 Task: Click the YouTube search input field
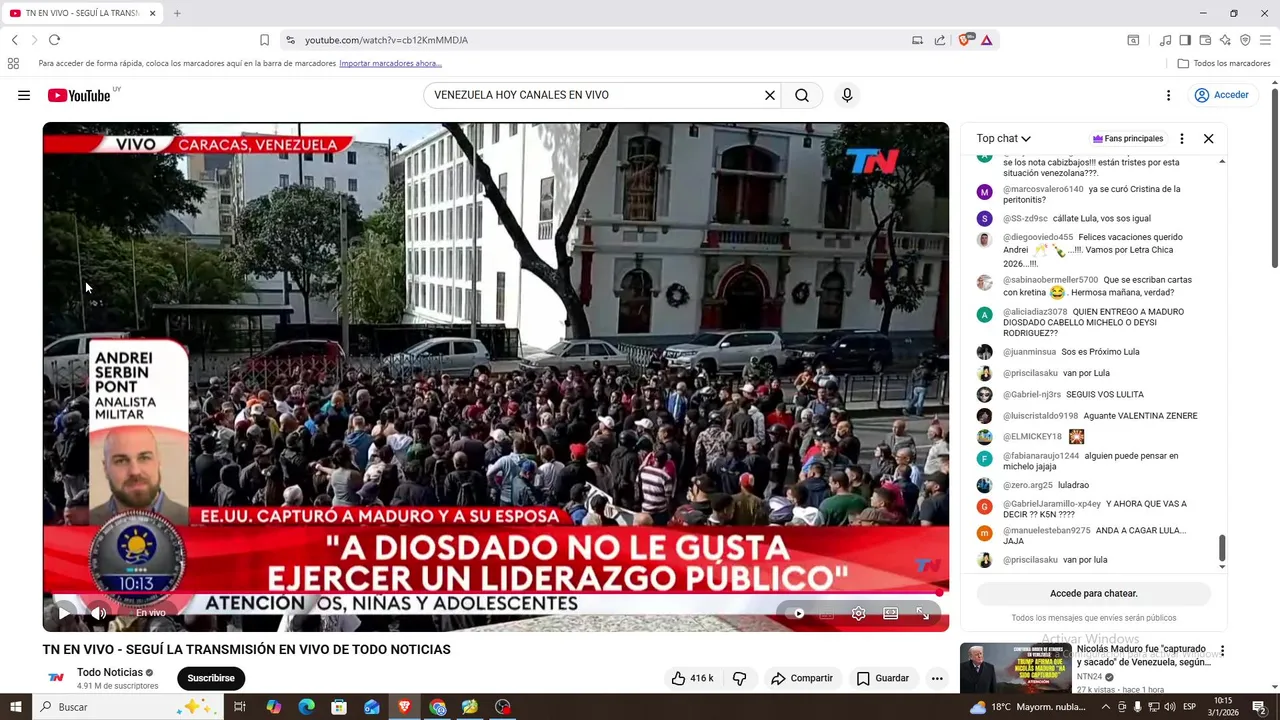[x=595, y=95]
